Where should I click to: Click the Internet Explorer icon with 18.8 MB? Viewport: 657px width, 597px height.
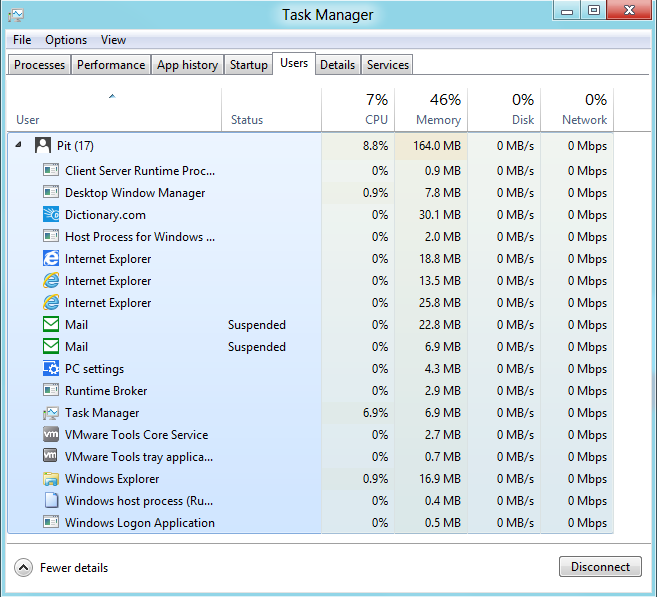pyautogui.click(x=51, y=258)
